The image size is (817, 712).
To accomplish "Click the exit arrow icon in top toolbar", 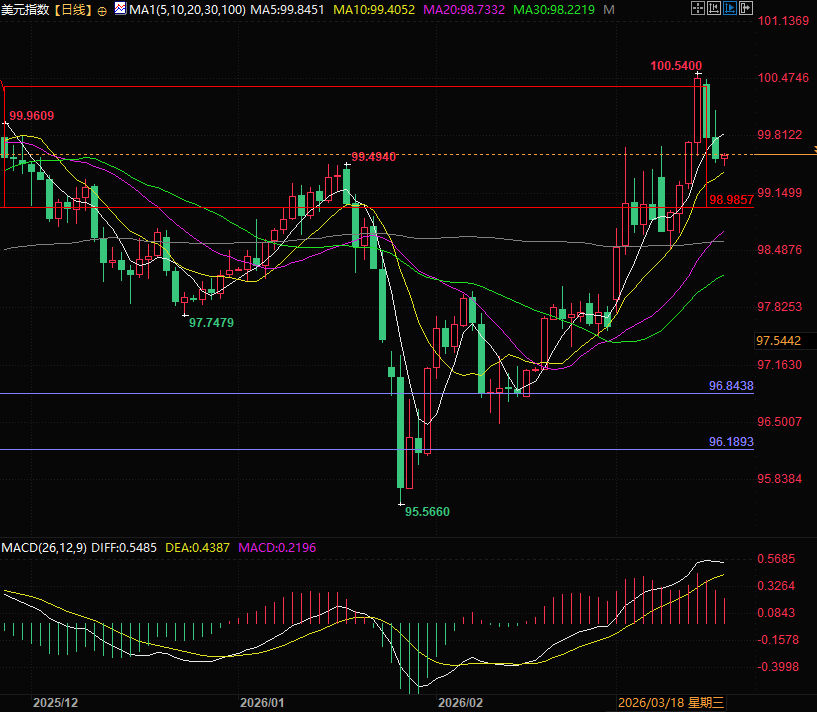I will tap(746, 8).
